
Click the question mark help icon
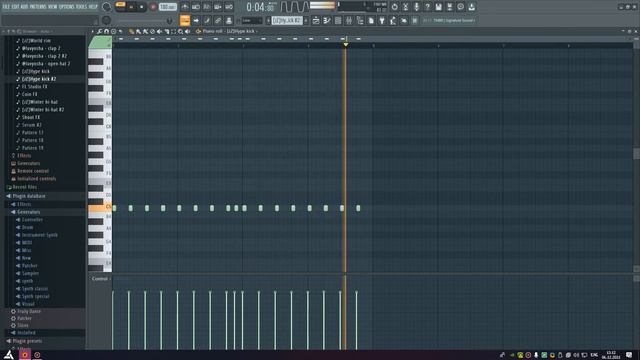point(427,7)
